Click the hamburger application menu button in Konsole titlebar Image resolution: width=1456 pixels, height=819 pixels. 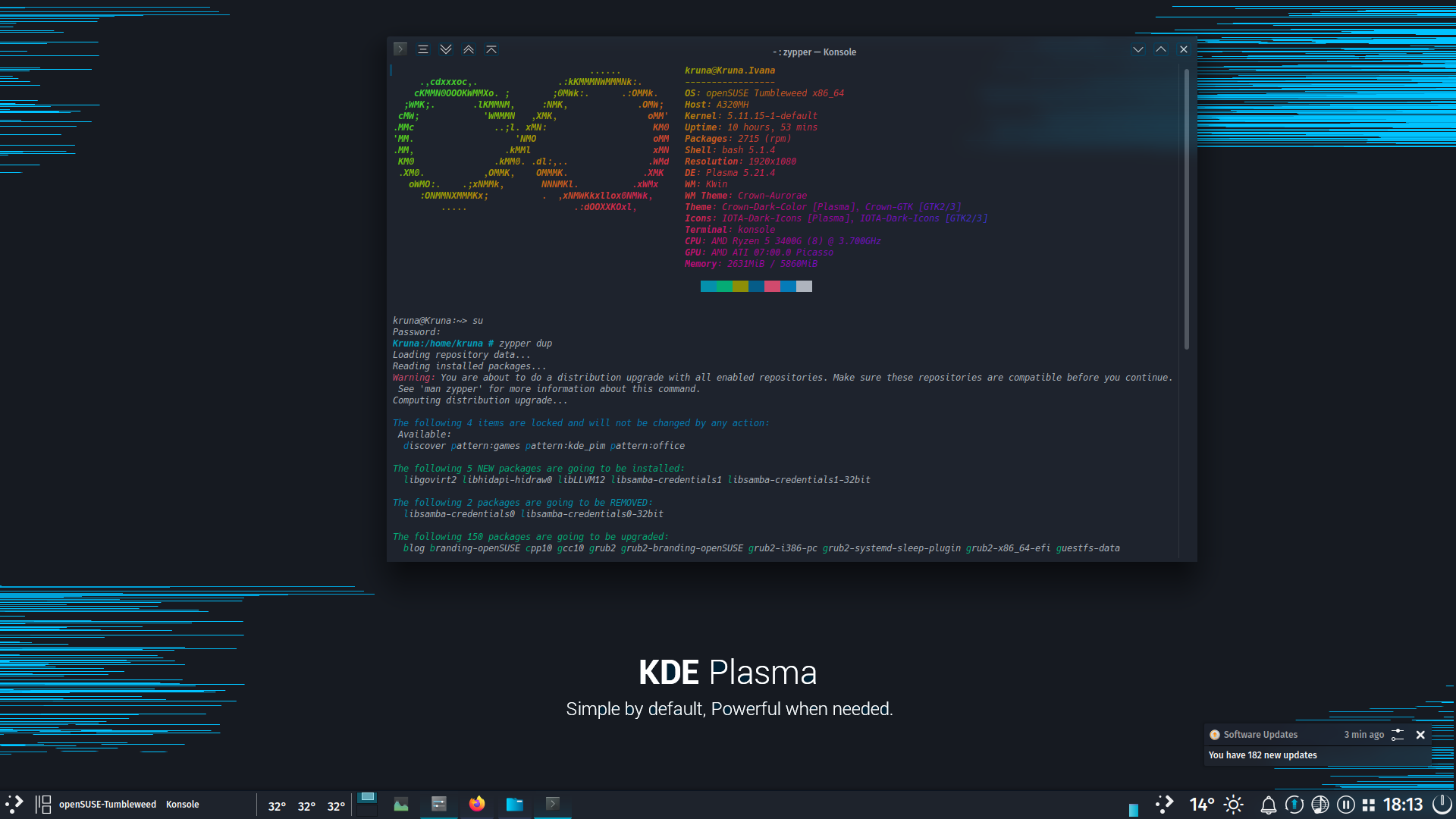423,49
